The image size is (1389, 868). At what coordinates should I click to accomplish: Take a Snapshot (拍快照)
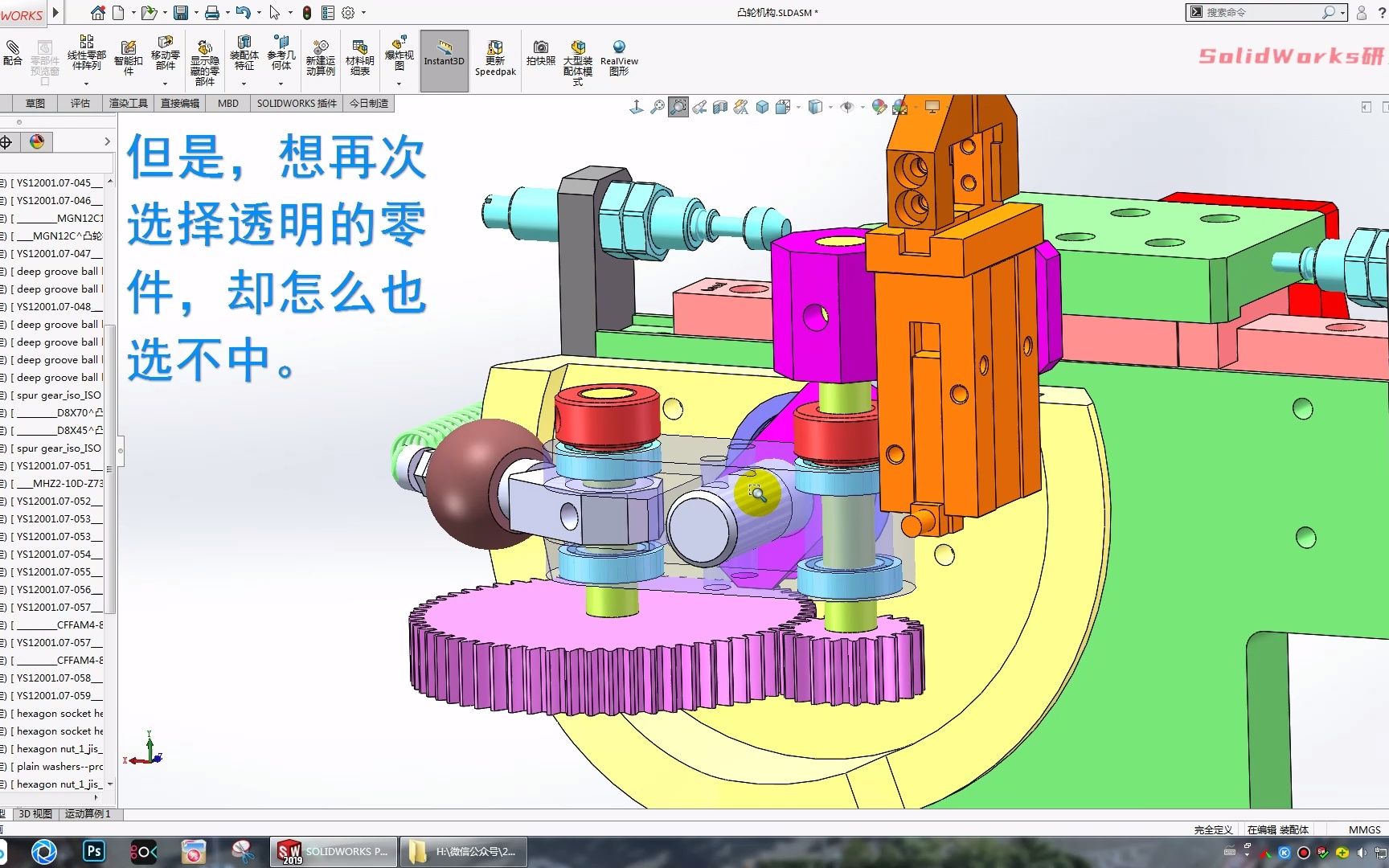click(x=541, y=53)
